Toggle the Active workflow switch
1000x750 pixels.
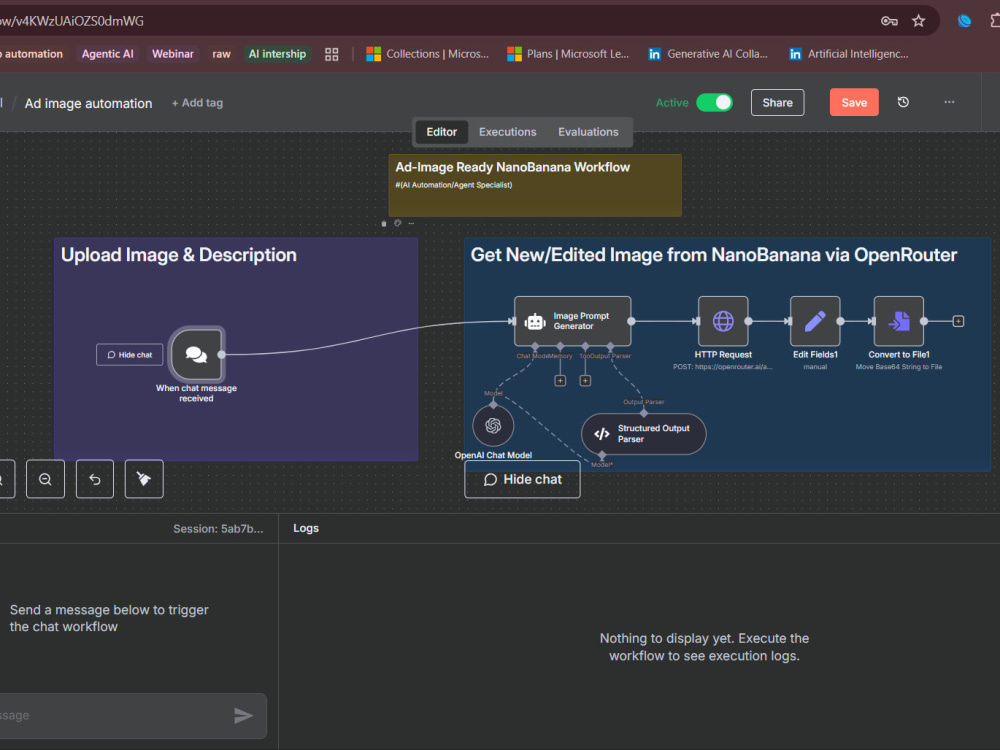click(714, 103)
